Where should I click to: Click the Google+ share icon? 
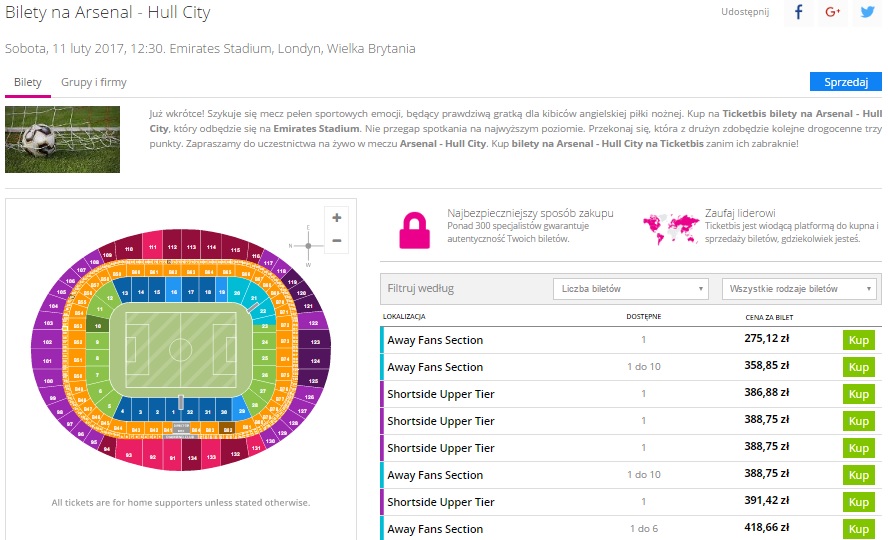(832, 12)
